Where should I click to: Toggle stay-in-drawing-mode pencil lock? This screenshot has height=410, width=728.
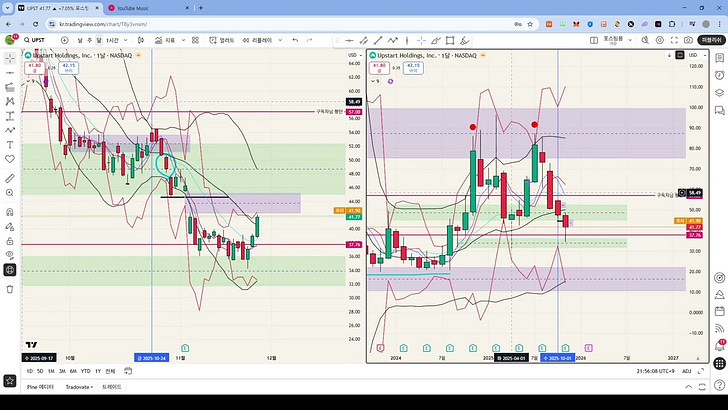coord(10,227)
